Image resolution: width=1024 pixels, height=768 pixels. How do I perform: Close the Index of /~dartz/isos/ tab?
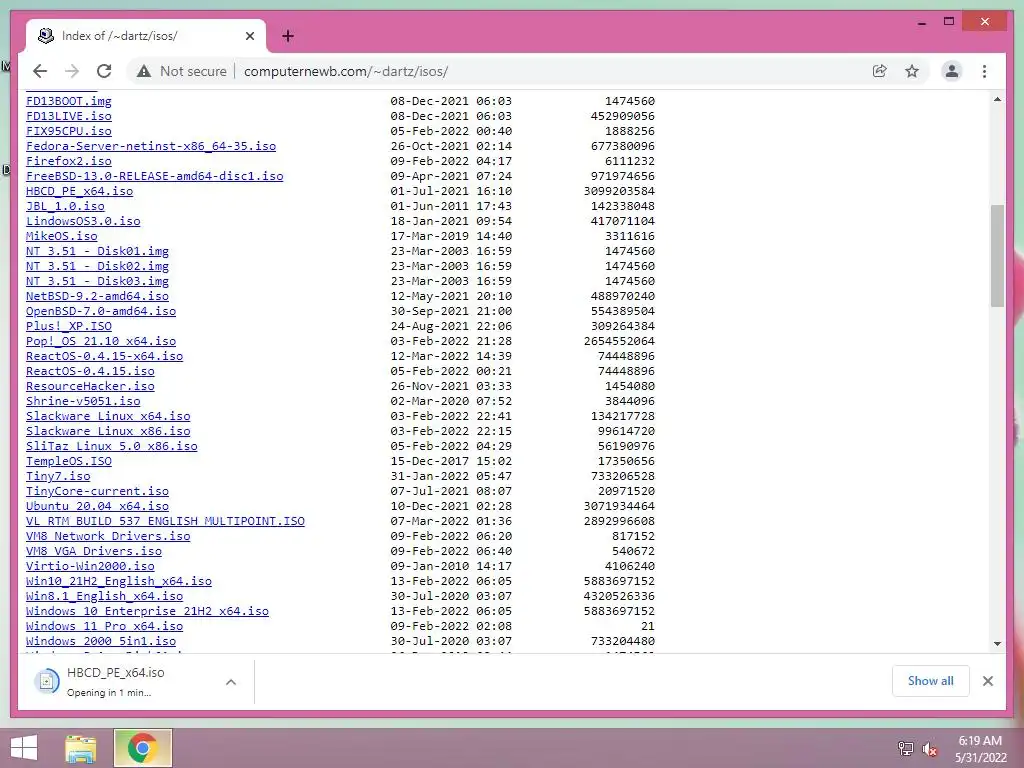(249, 36)
